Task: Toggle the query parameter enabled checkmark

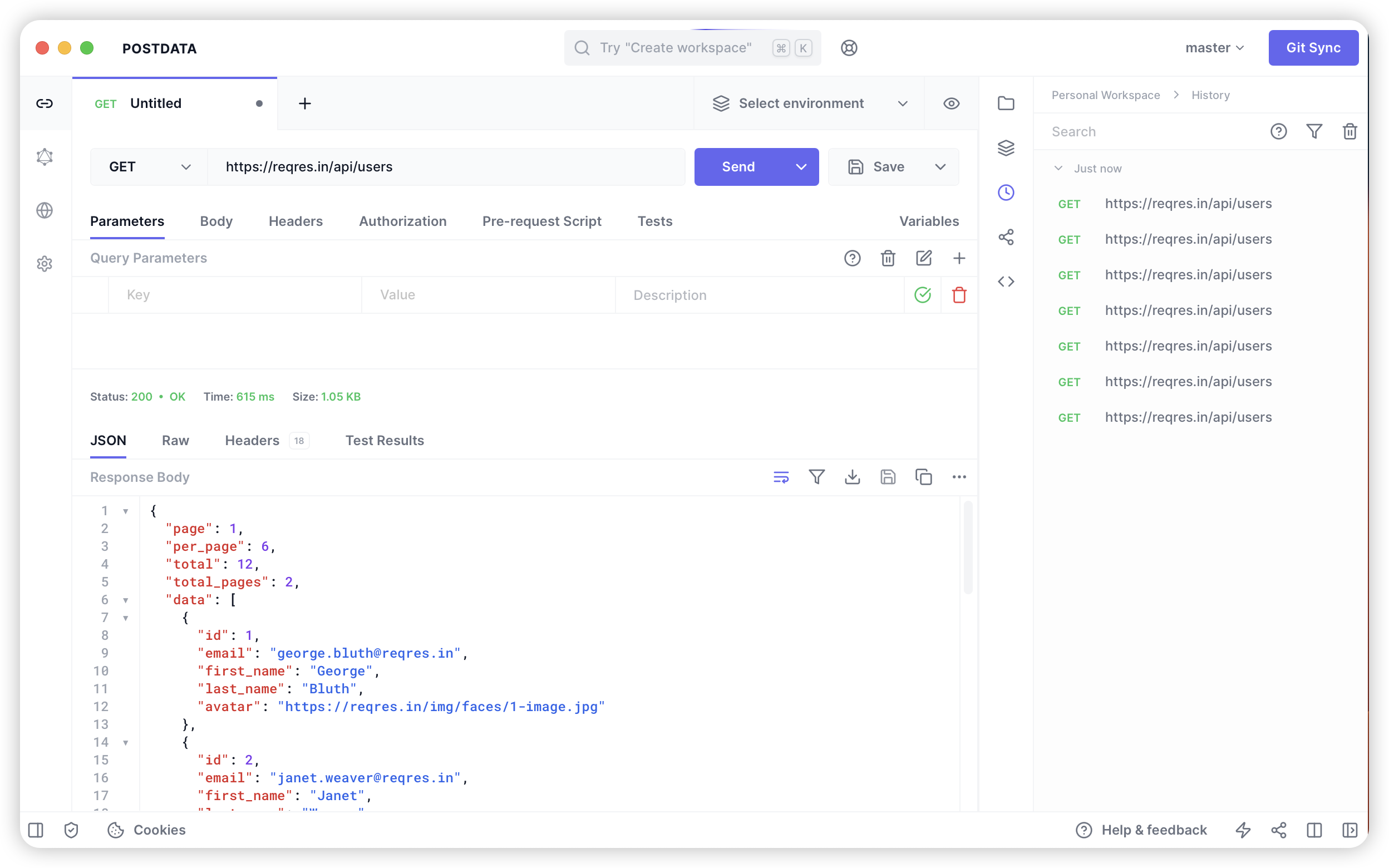Action: pyautogui.click(x=922, y=295)
